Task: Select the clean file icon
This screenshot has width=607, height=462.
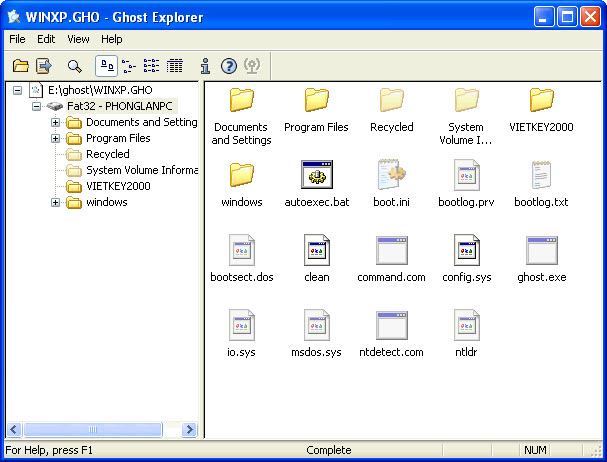Action: pos(317,250)
